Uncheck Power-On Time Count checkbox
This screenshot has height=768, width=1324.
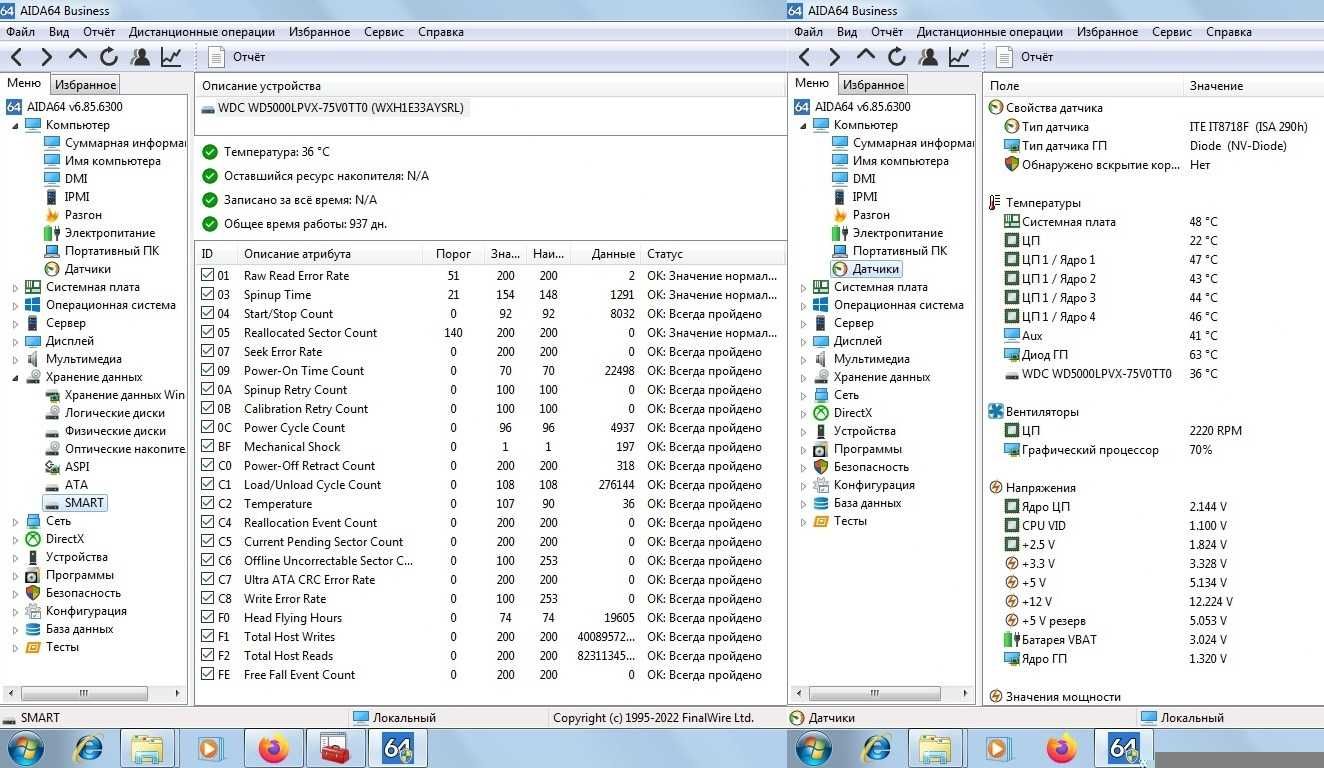(x=207, y=371)
